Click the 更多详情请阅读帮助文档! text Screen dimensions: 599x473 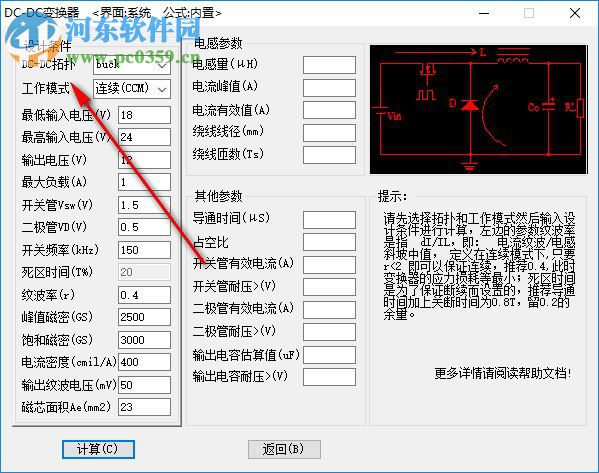[503, 373]
